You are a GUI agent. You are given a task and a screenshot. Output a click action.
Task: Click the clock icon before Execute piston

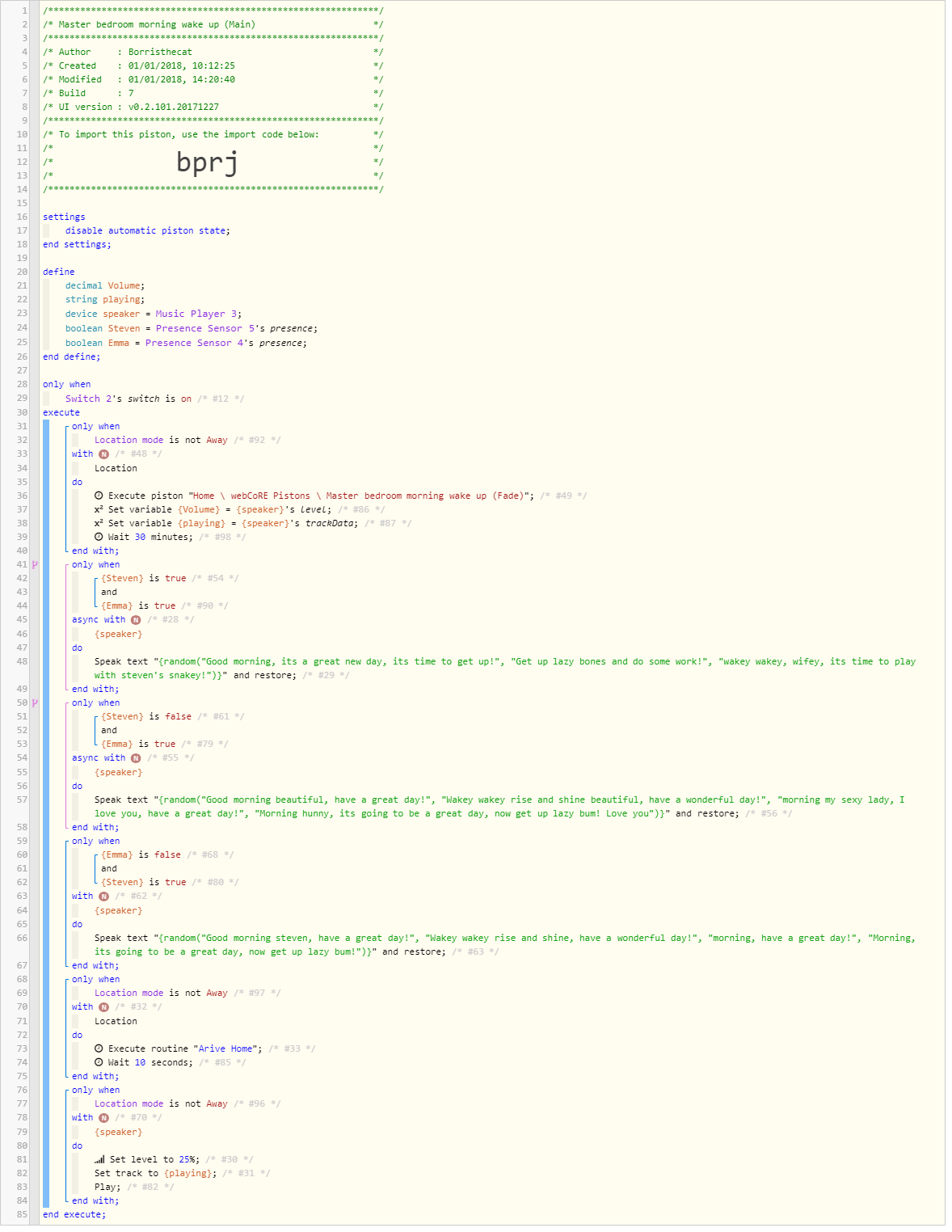(x=99, y=496)
